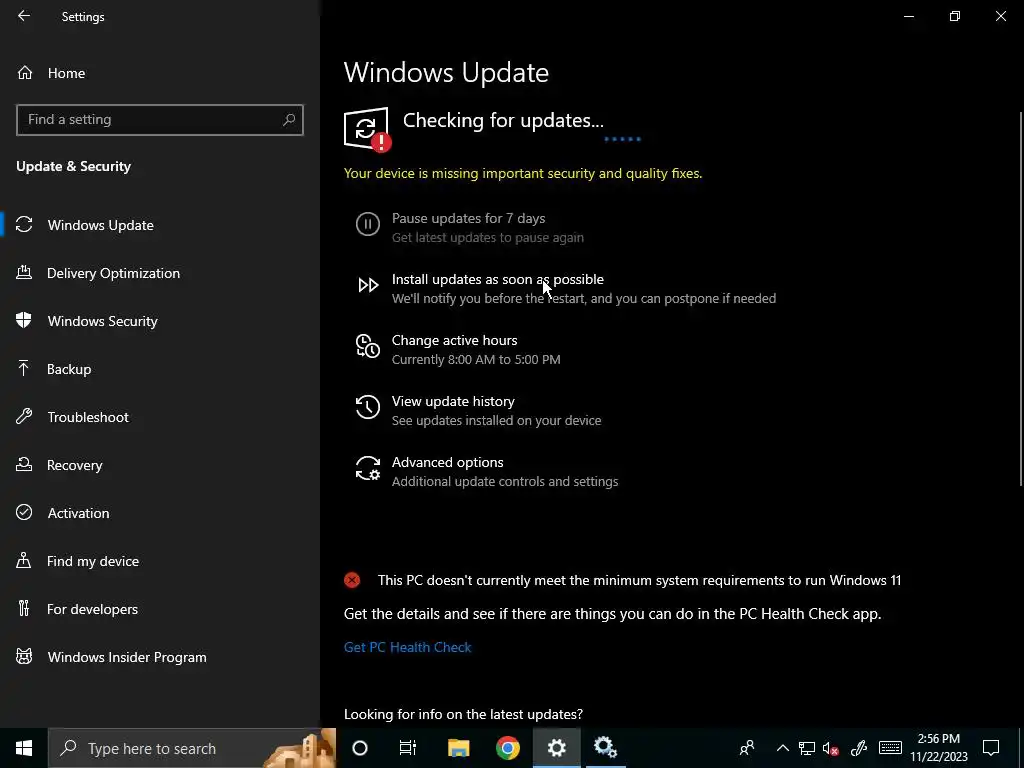Click the Delivery Optimization icon
1024x768 pixels.
point(24,272)
